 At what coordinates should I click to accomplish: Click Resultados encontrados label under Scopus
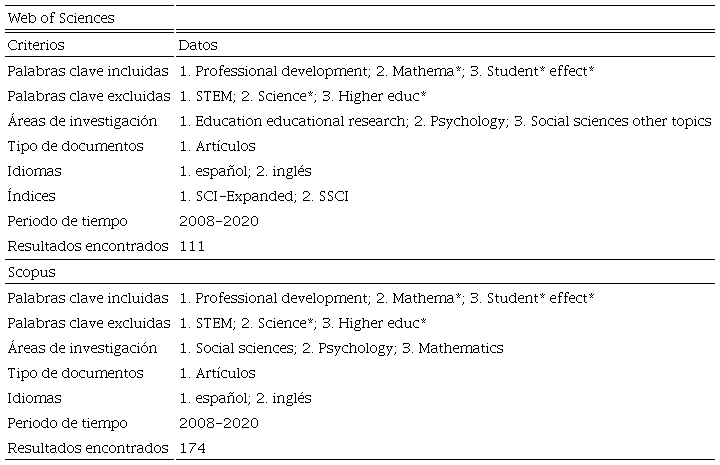point(87,448)
